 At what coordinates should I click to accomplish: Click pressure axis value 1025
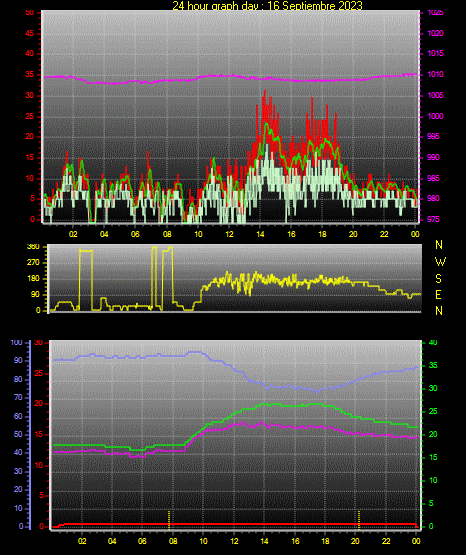click(x=436, y=13)
